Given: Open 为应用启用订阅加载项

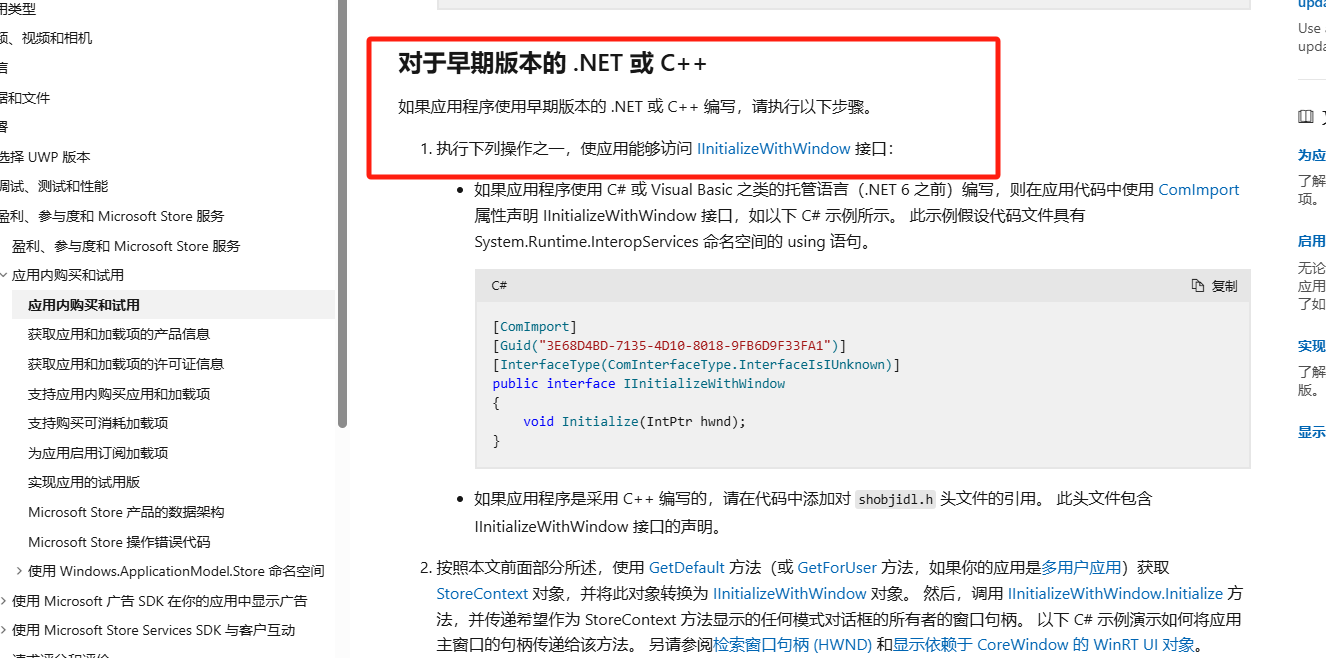Looking at the screenshot, I should [98, 453].
